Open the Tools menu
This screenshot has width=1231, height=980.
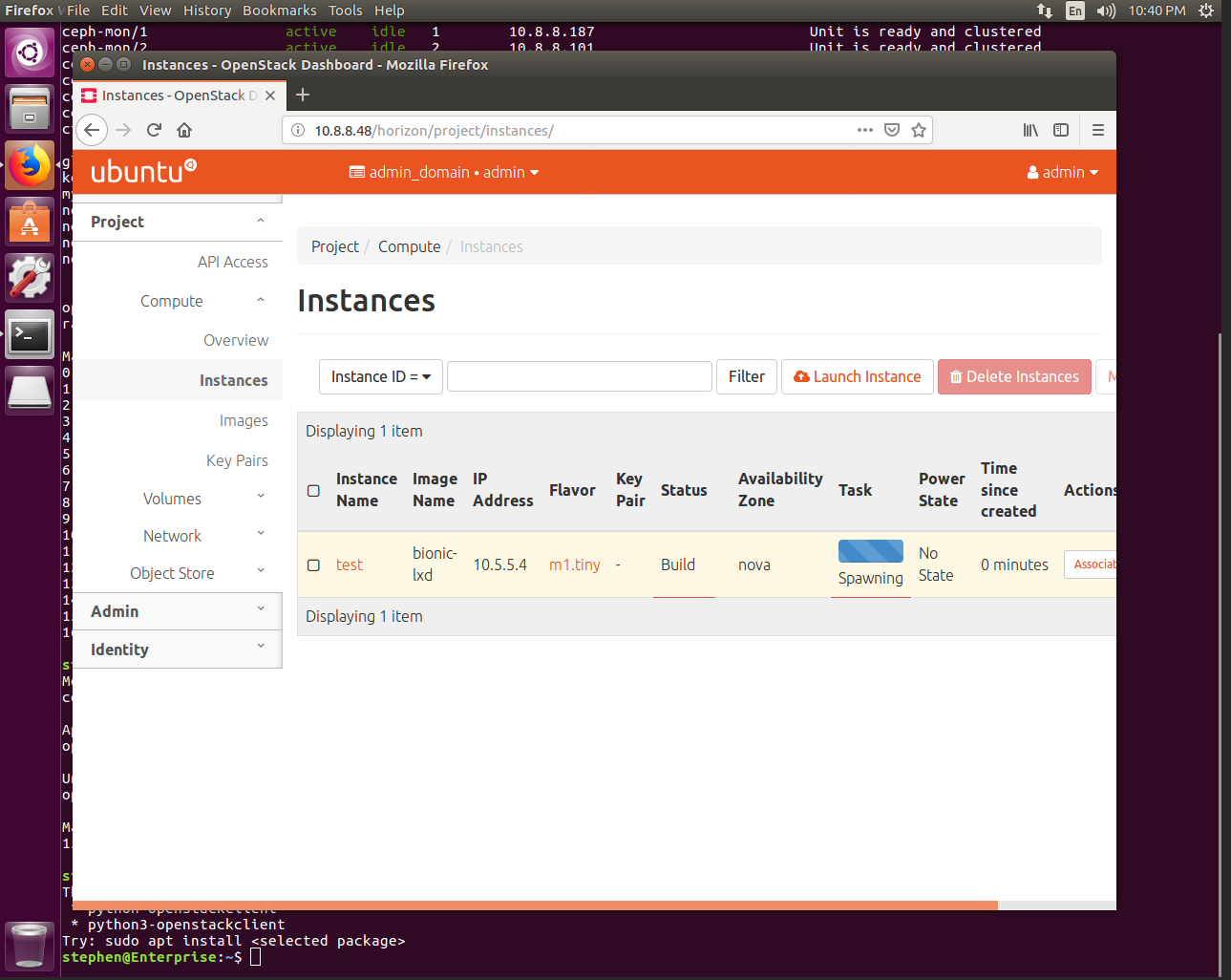(346, 11)
